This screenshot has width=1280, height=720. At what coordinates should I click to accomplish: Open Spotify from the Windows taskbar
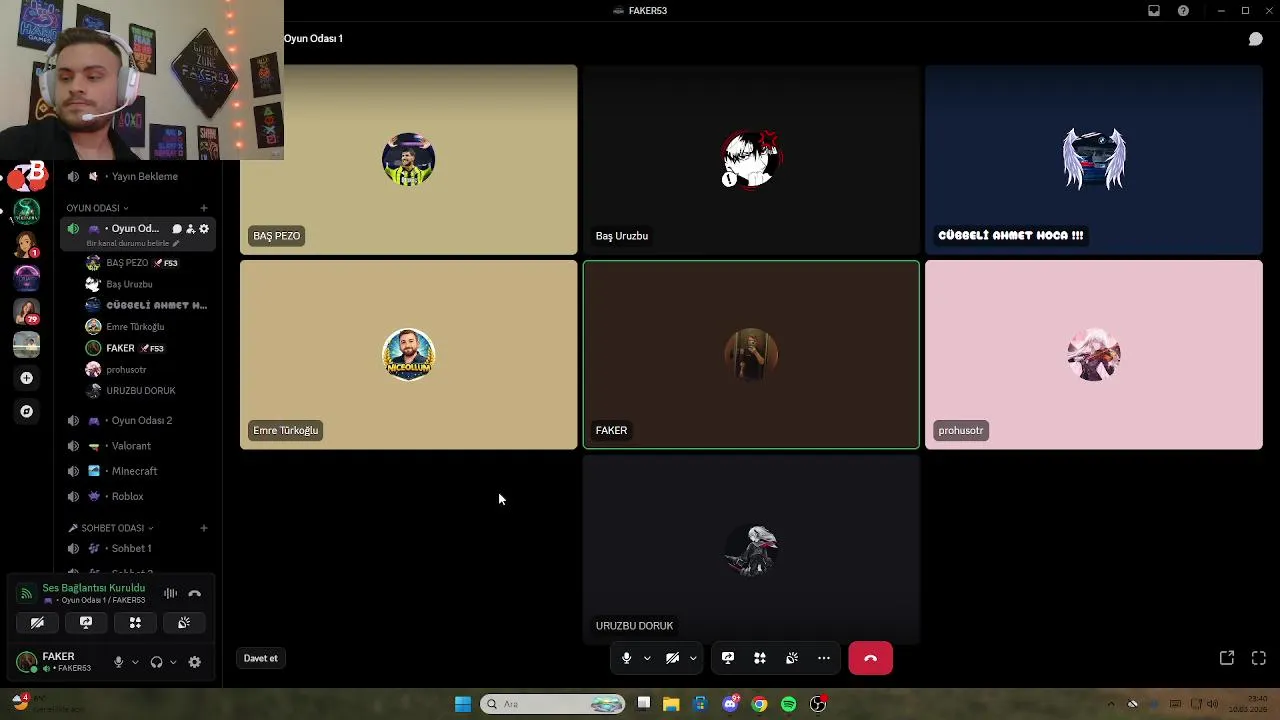pyautogui.click(x=789, y=704)
